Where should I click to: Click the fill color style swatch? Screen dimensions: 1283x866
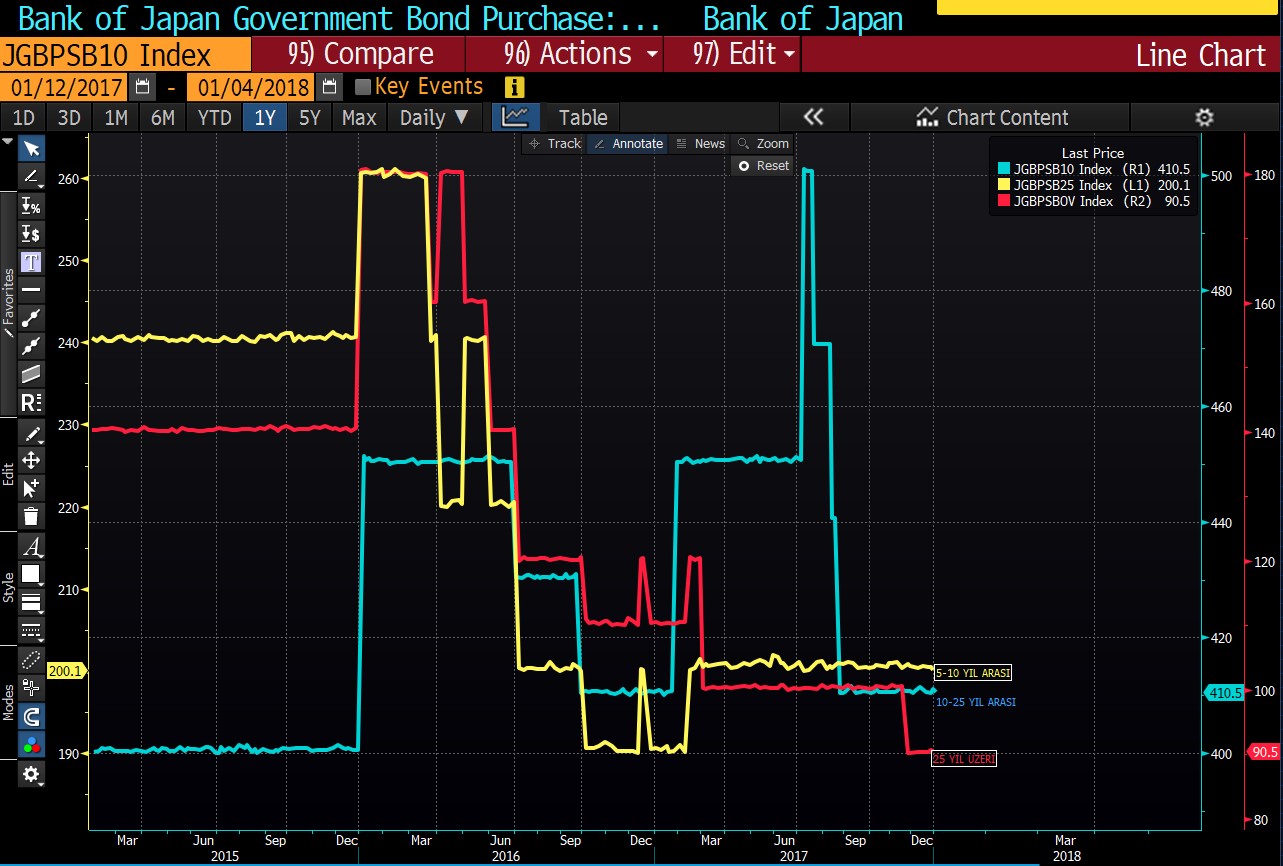31,574
